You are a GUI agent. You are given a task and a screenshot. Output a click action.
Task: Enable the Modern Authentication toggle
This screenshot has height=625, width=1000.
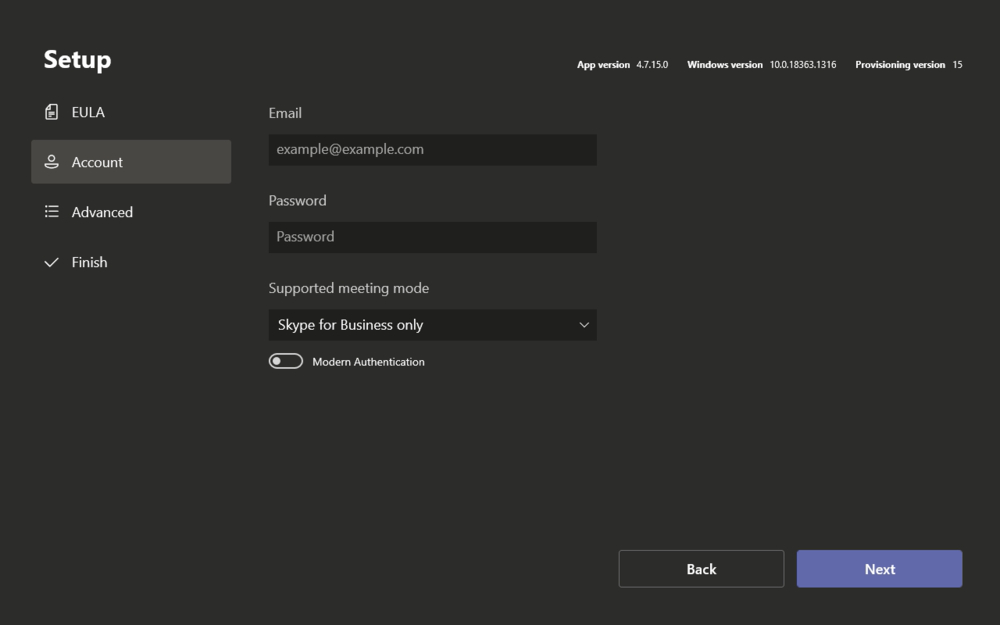click(284, 361)
